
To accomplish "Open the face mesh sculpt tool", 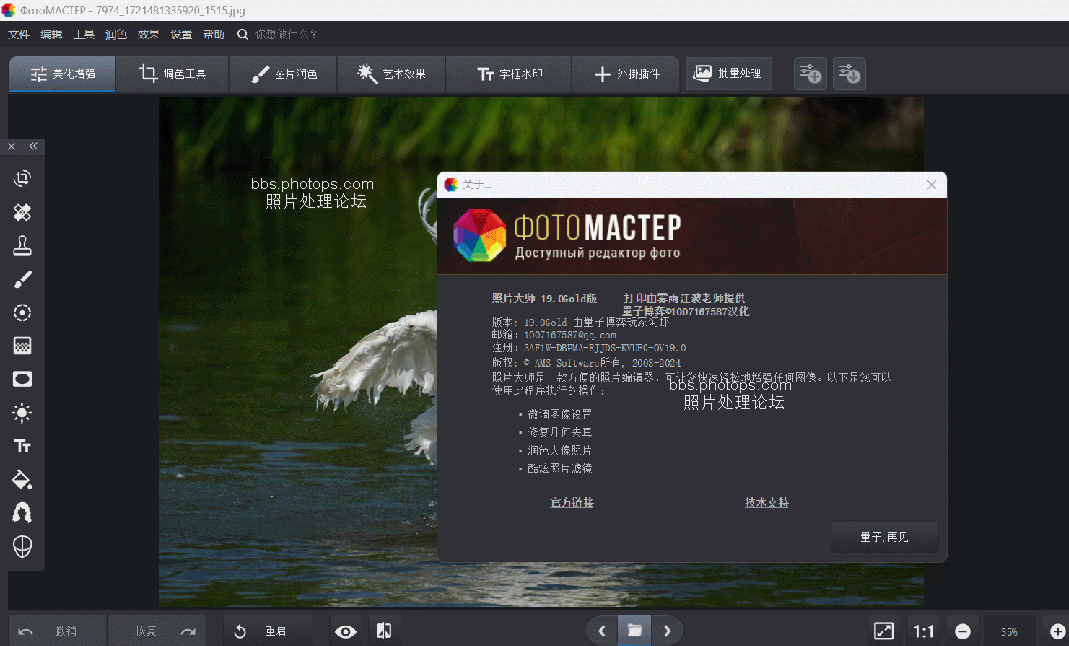I will pos(22,546).
